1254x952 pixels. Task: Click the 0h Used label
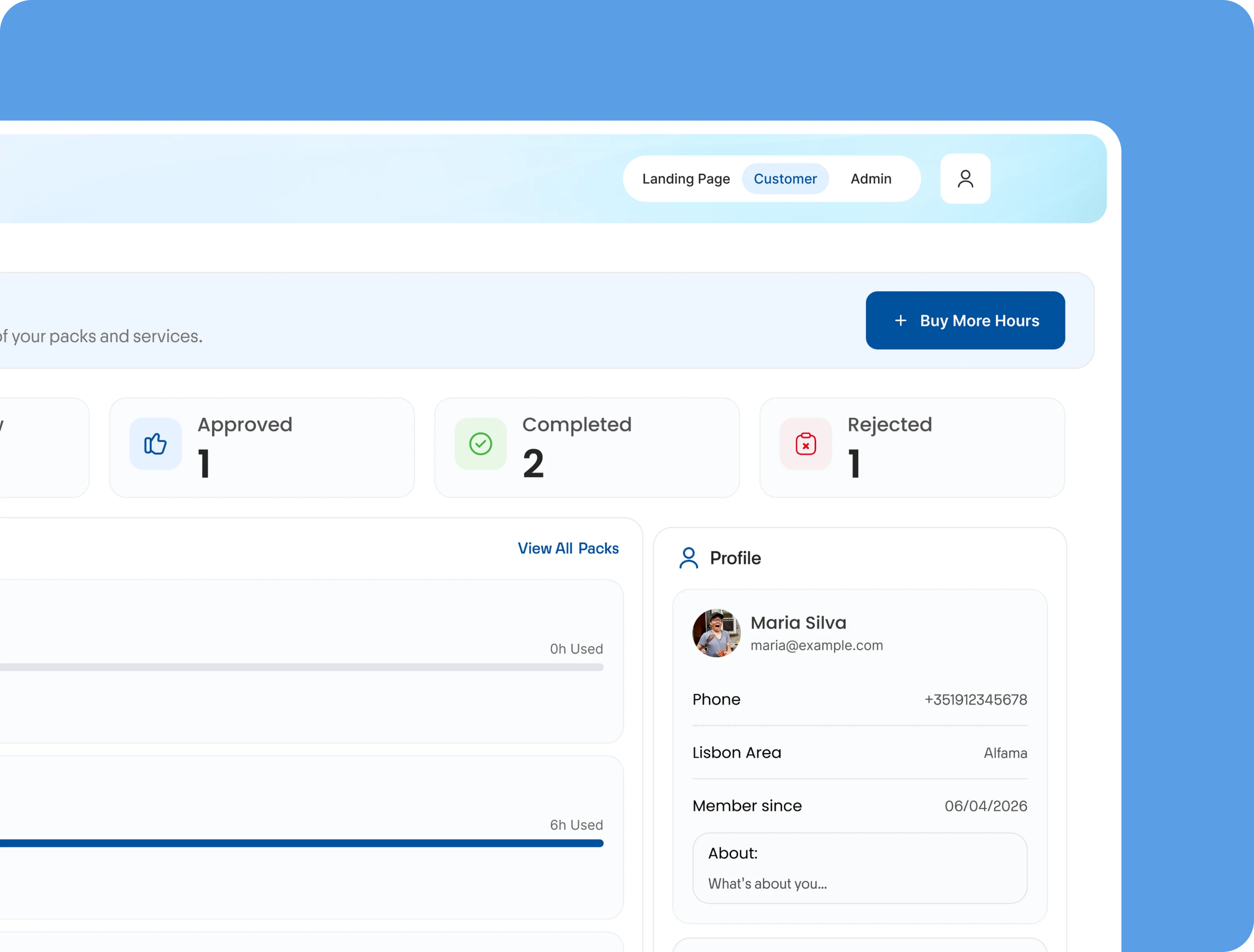[x=576, y=649]
